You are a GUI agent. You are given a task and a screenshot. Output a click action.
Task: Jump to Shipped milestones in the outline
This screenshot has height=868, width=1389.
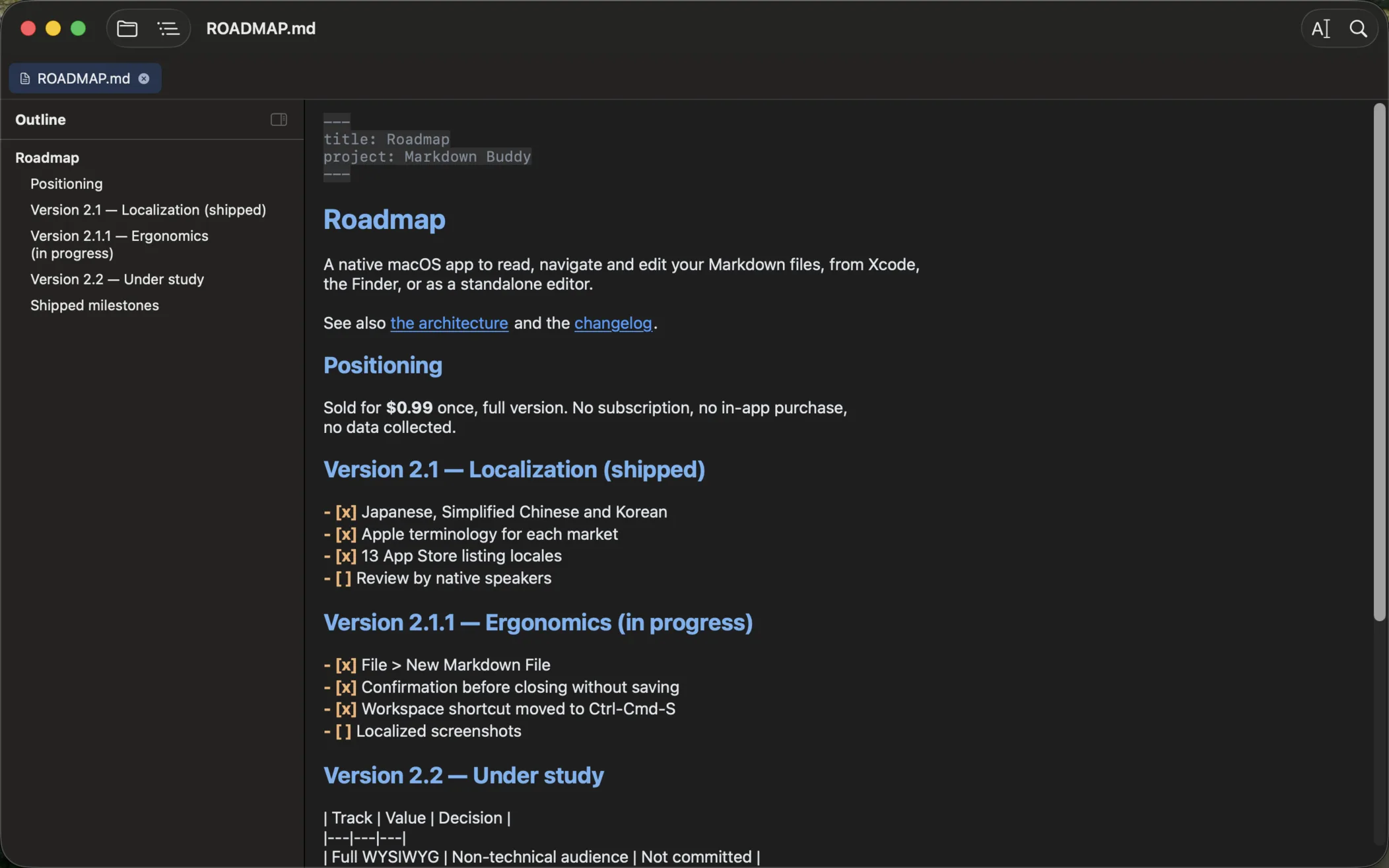[94, 305]
